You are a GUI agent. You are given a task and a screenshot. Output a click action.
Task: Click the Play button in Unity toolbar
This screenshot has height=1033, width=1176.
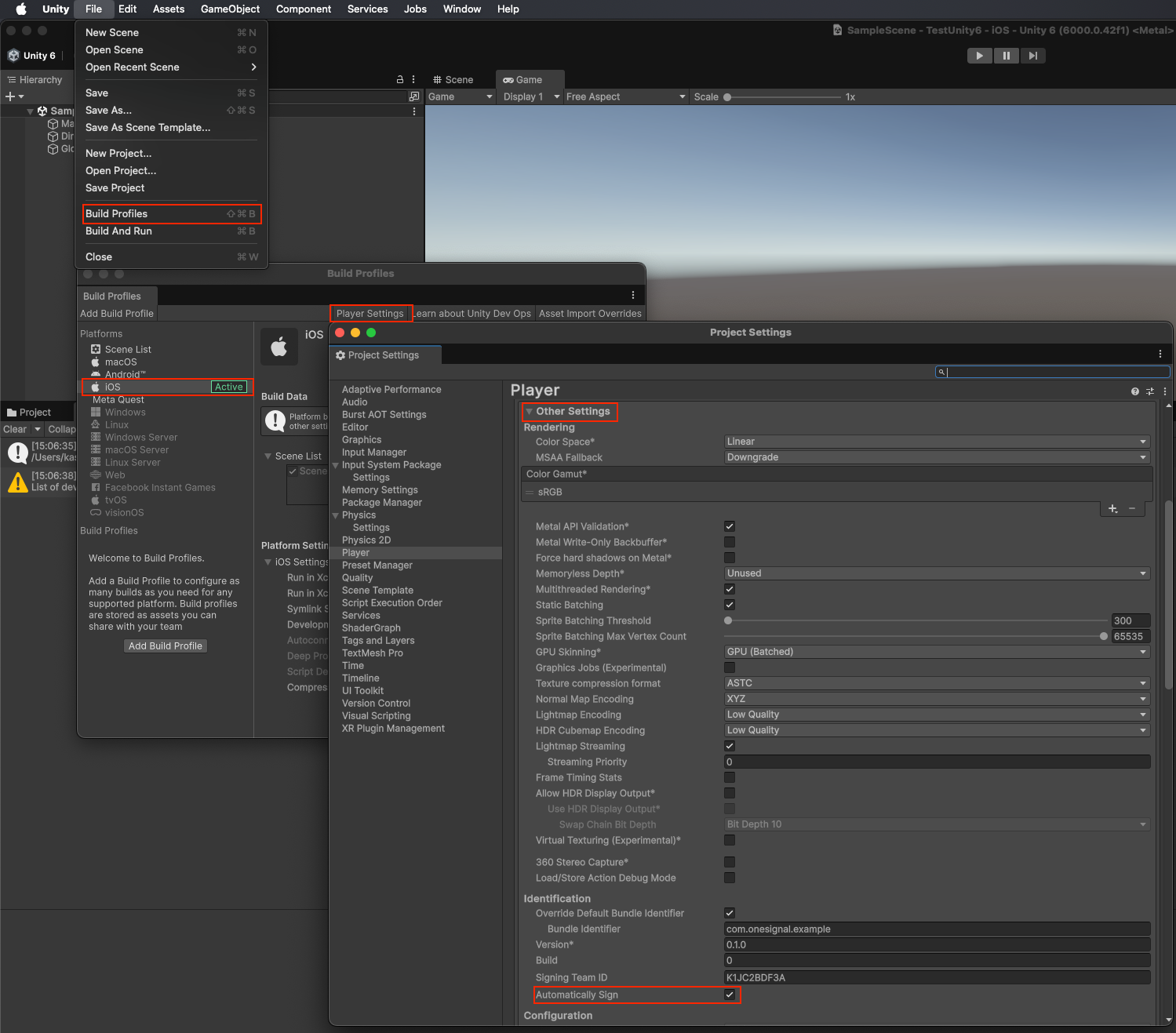click(x=979, y=56)
